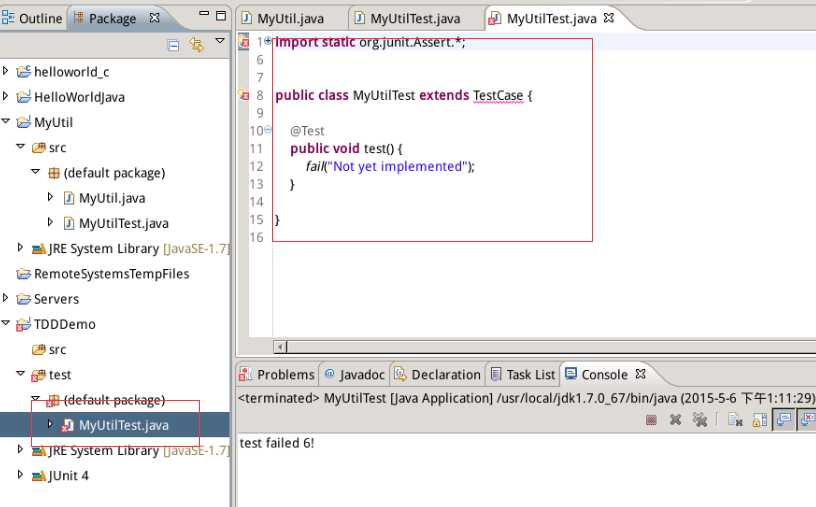Open the Problems tab
This screenshot has height=507, width=816.
pos(277,375)
